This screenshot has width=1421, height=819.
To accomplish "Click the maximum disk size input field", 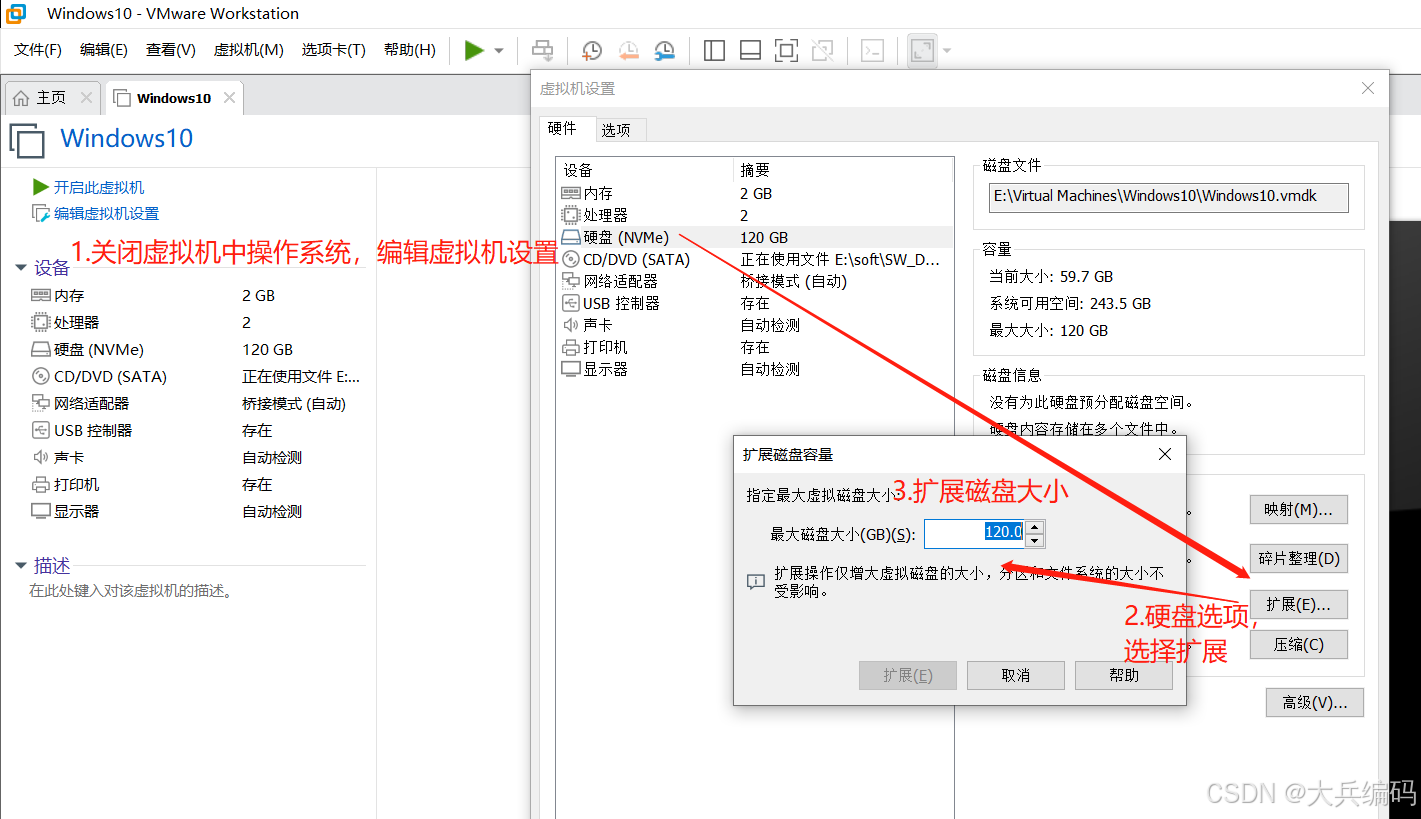I will point(975,534).
